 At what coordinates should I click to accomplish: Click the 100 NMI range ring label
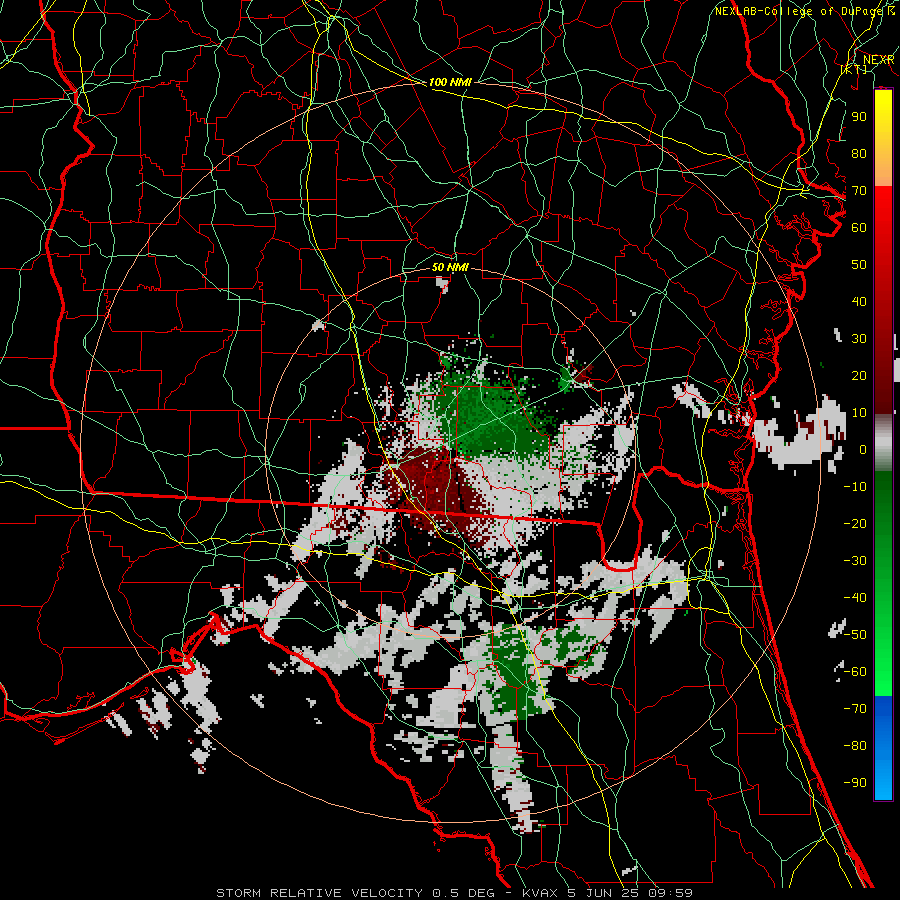pos(450,82)
